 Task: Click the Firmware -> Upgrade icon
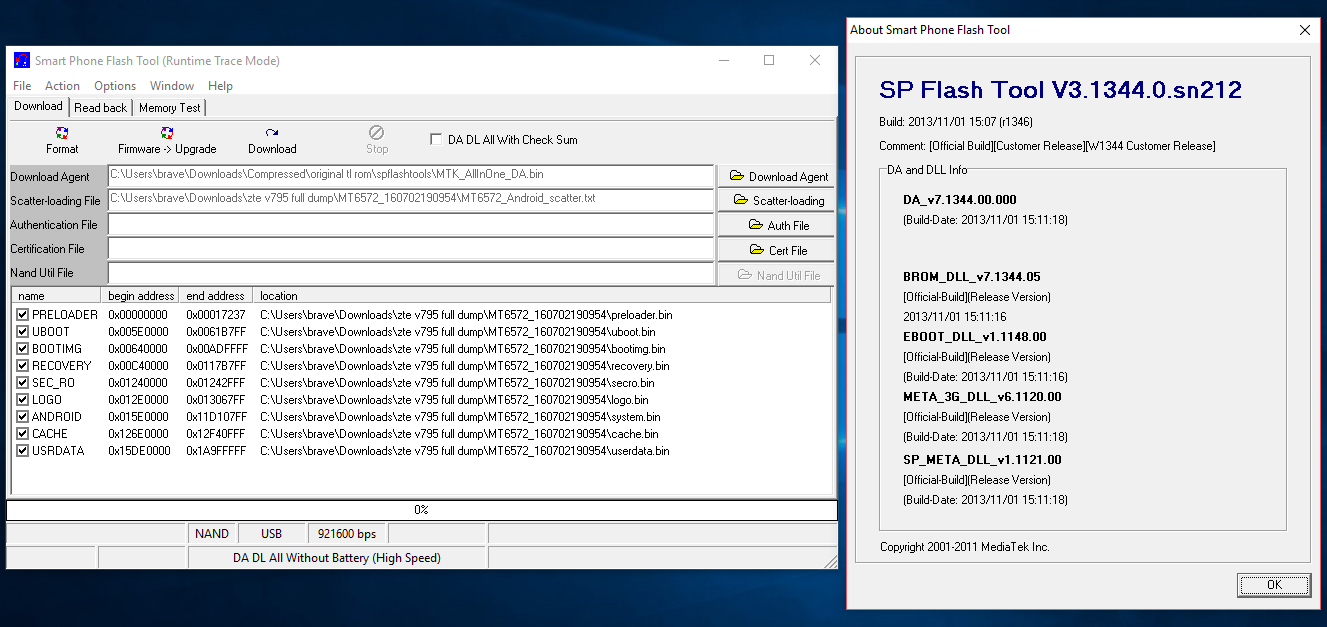click(x=167, y=133)
